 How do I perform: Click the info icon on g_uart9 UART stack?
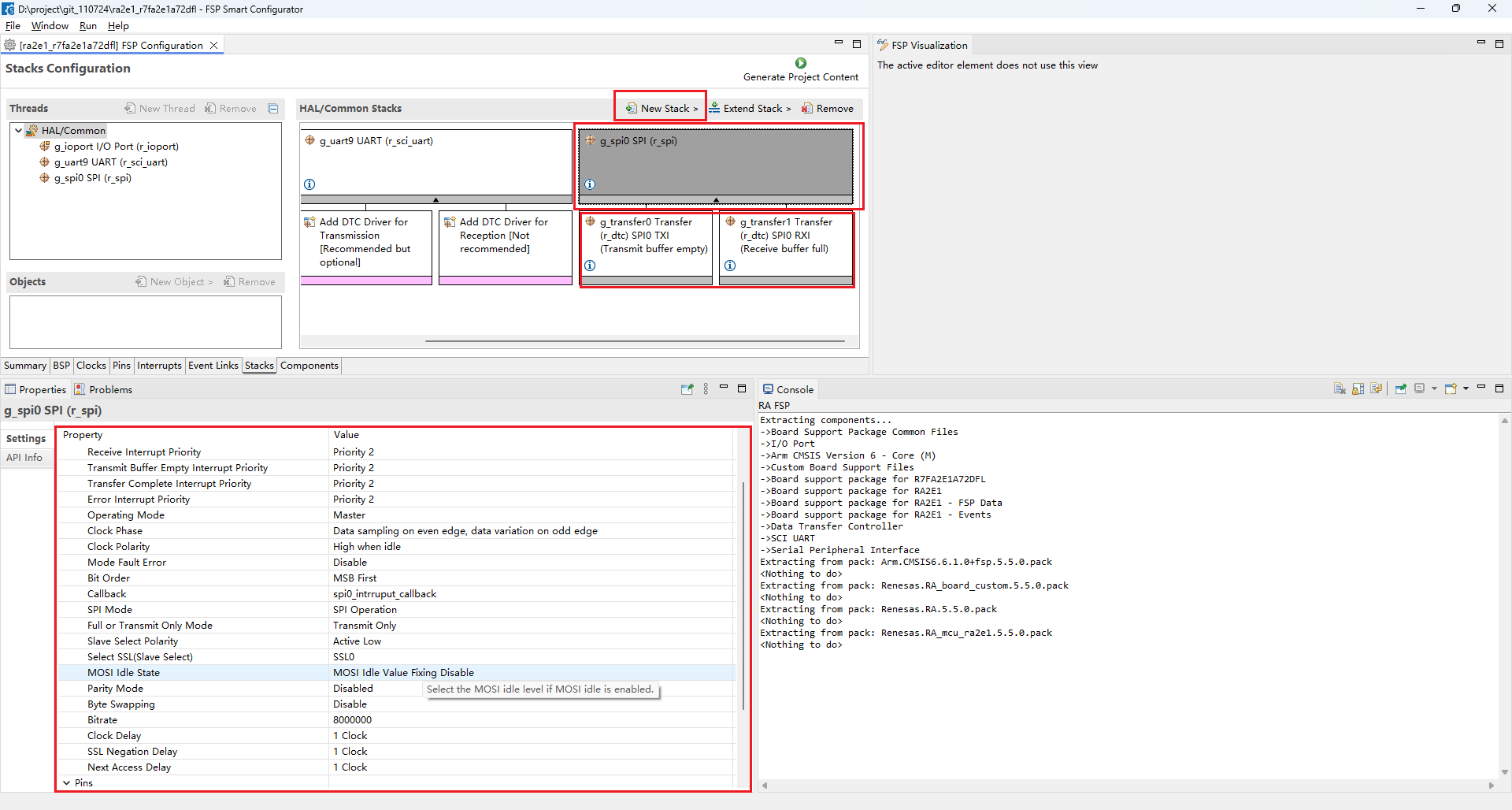(x=309, y=184)
